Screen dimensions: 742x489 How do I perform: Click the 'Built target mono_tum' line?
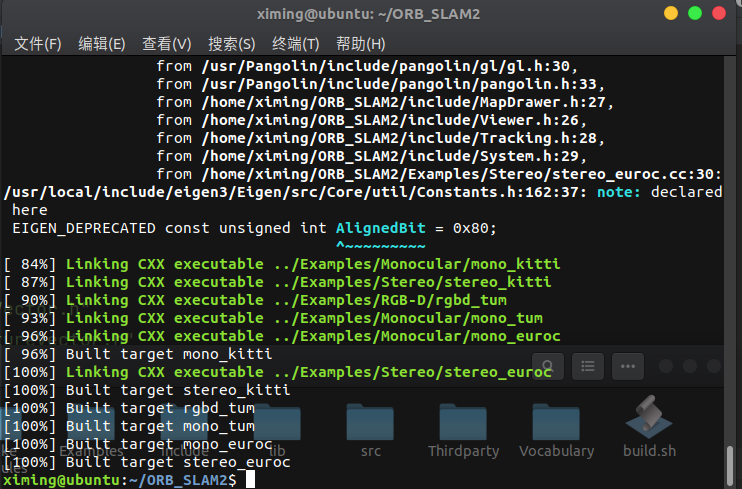click(x=129, y=426)
